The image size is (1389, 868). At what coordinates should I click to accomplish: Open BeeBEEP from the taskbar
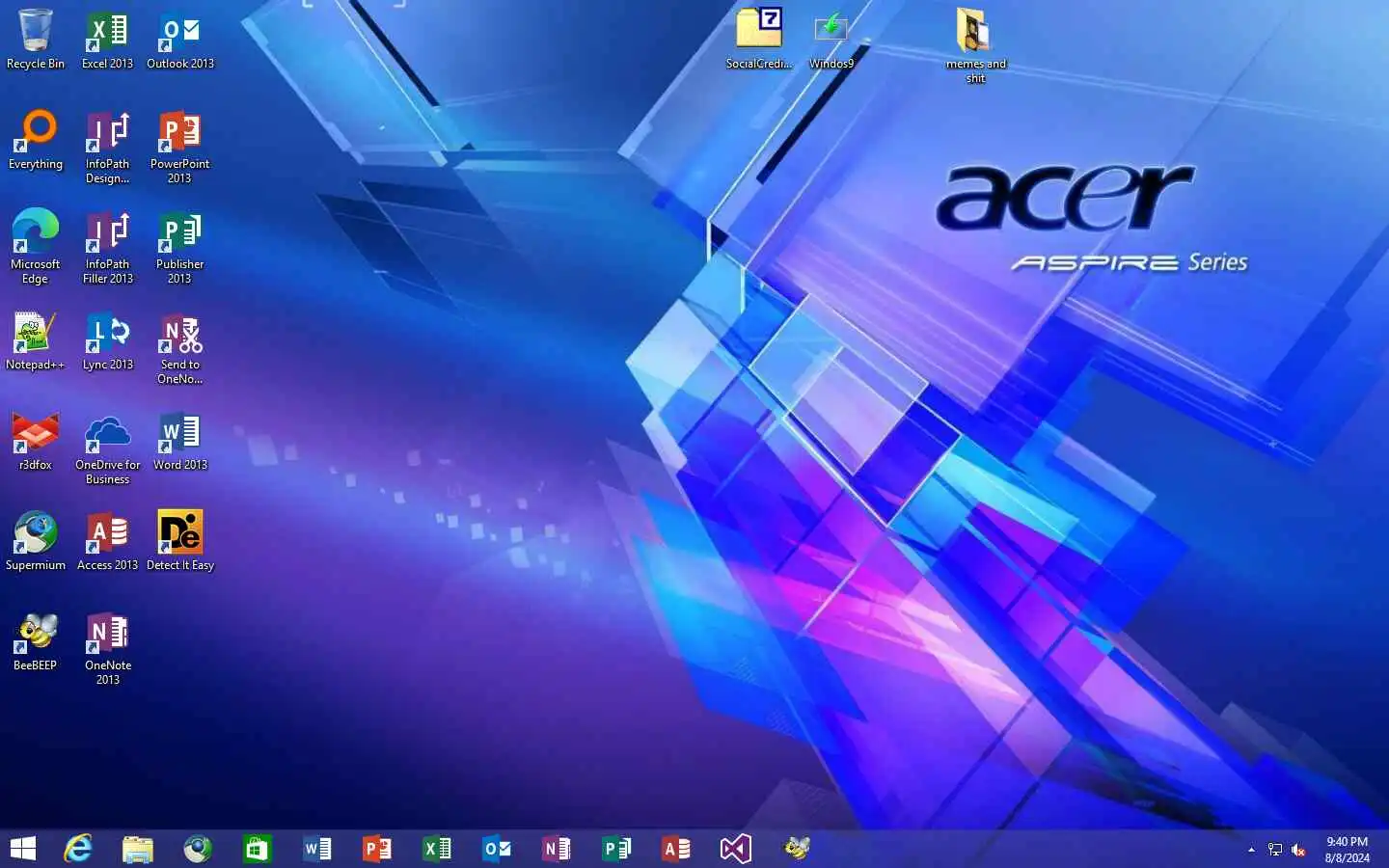click(x=797, y=849)
